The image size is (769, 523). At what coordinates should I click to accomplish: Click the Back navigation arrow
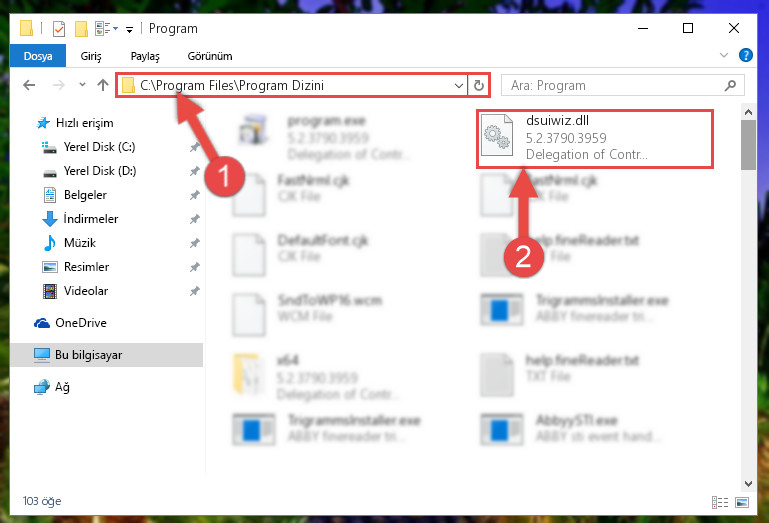29,85
